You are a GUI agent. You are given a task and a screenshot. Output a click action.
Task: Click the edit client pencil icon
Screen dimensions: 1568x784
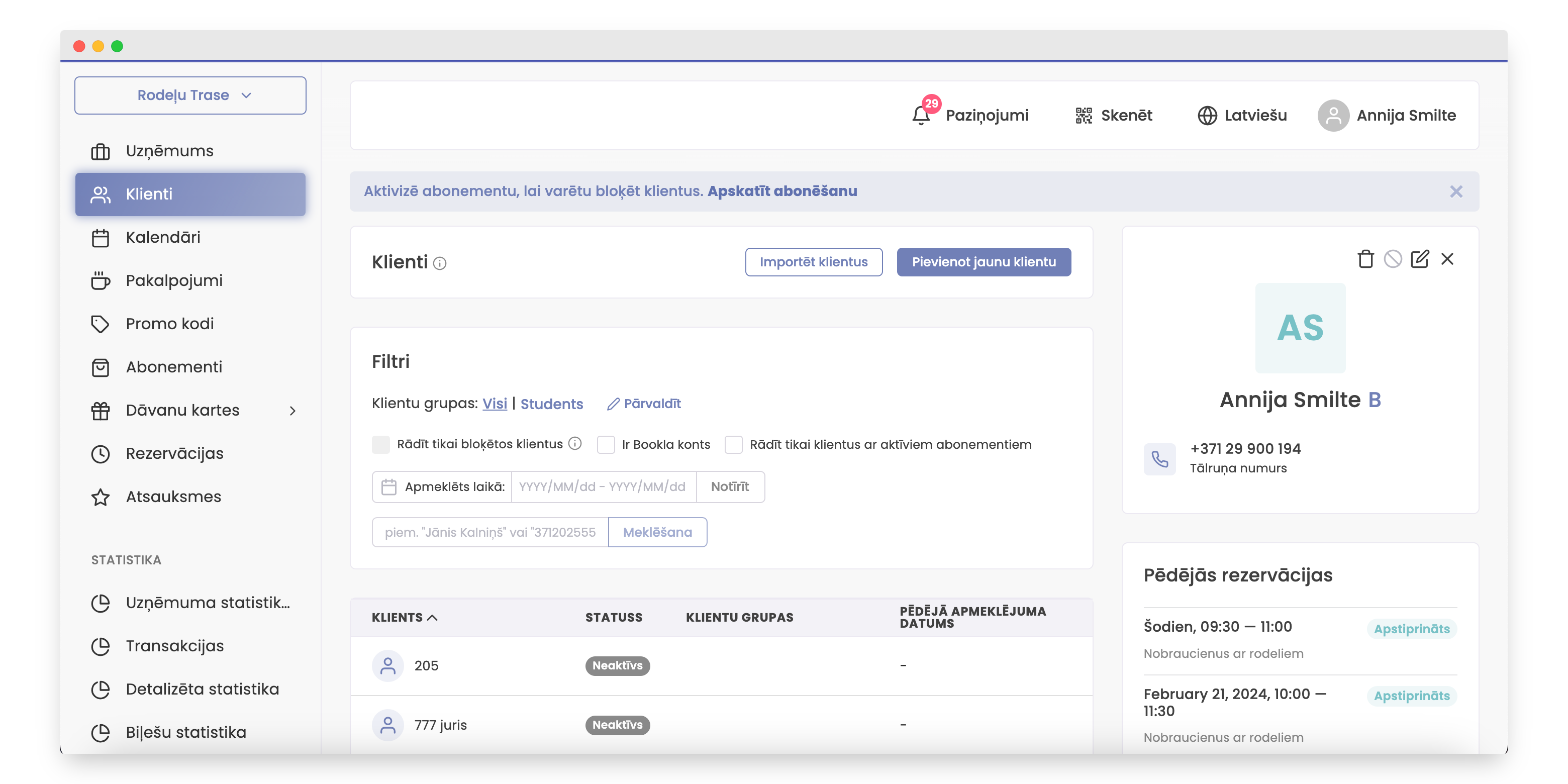tap(1419, 259)
